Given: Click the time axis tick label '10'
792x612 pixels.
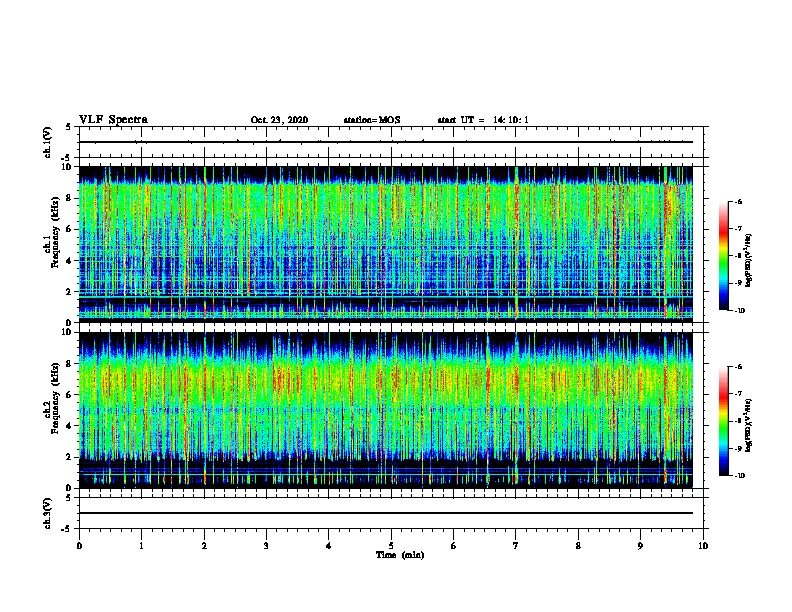Looking at the screenshot, I should [703, 546].
